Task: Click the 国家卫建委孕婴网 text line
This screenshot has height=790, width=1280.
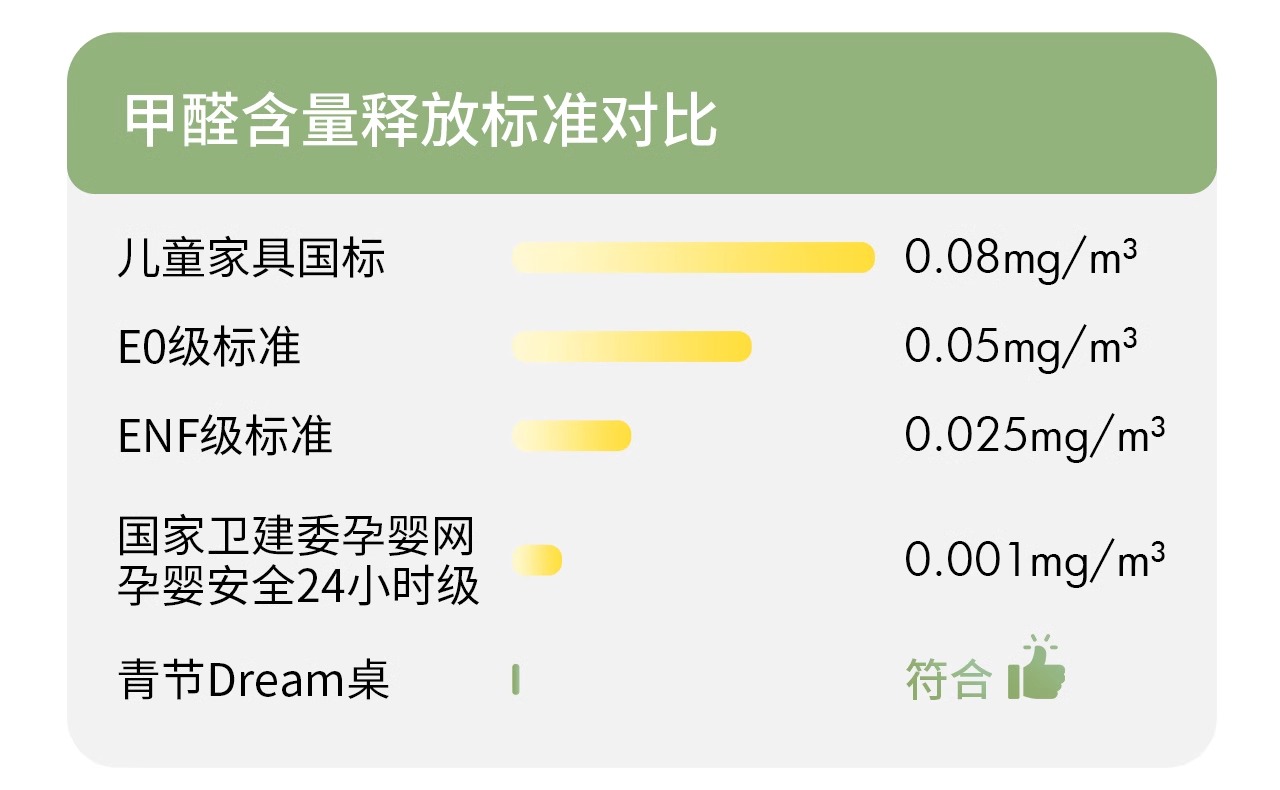Action: pos(295,538)
